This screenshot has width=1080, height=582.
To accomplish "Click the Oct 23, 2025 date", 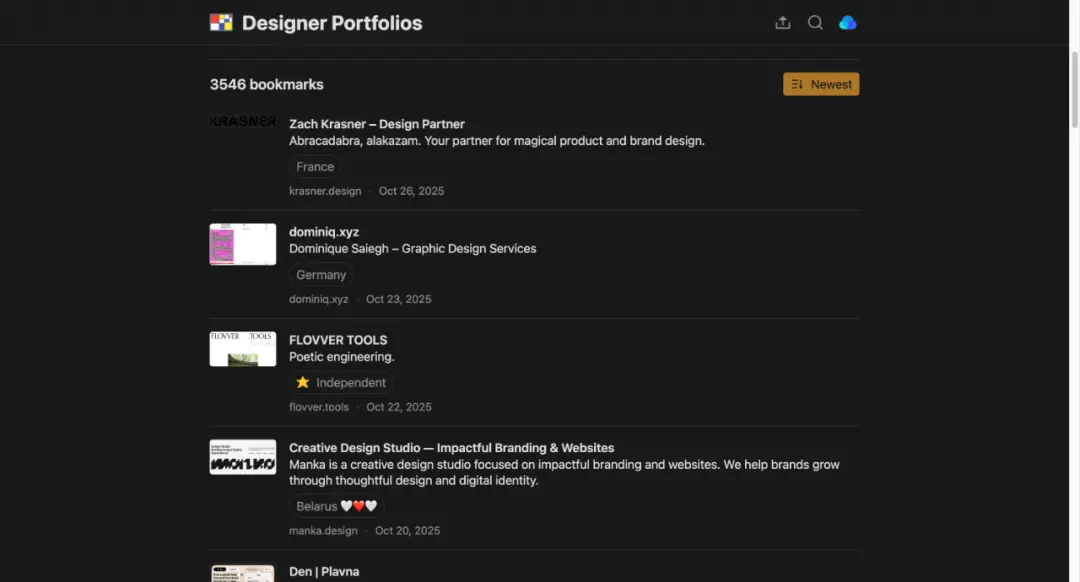I will (x=399, y=299).
